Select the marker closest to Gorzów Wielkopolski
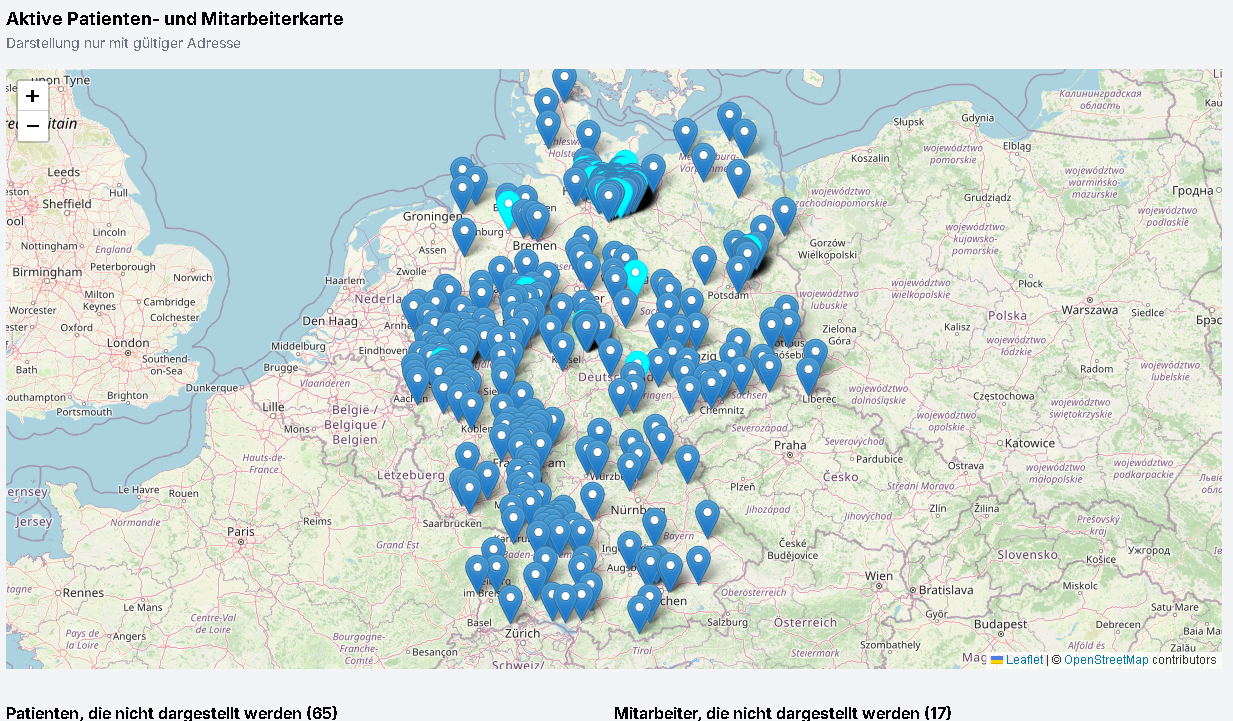The width and height of the screenshot is (1233, 721). pos(785,215)
